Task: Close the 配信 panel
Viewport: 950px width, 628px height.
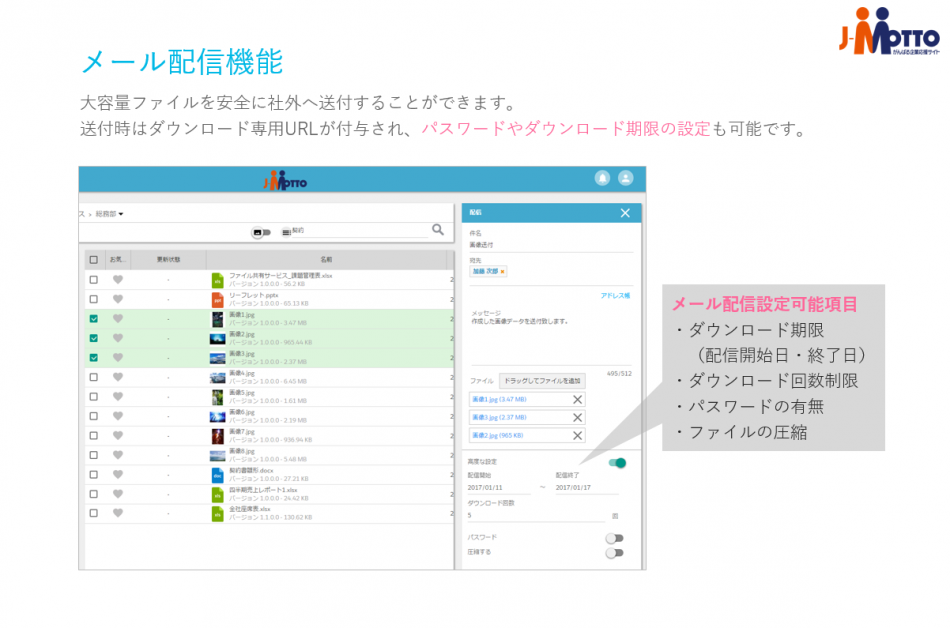Action: click(625, 213)
